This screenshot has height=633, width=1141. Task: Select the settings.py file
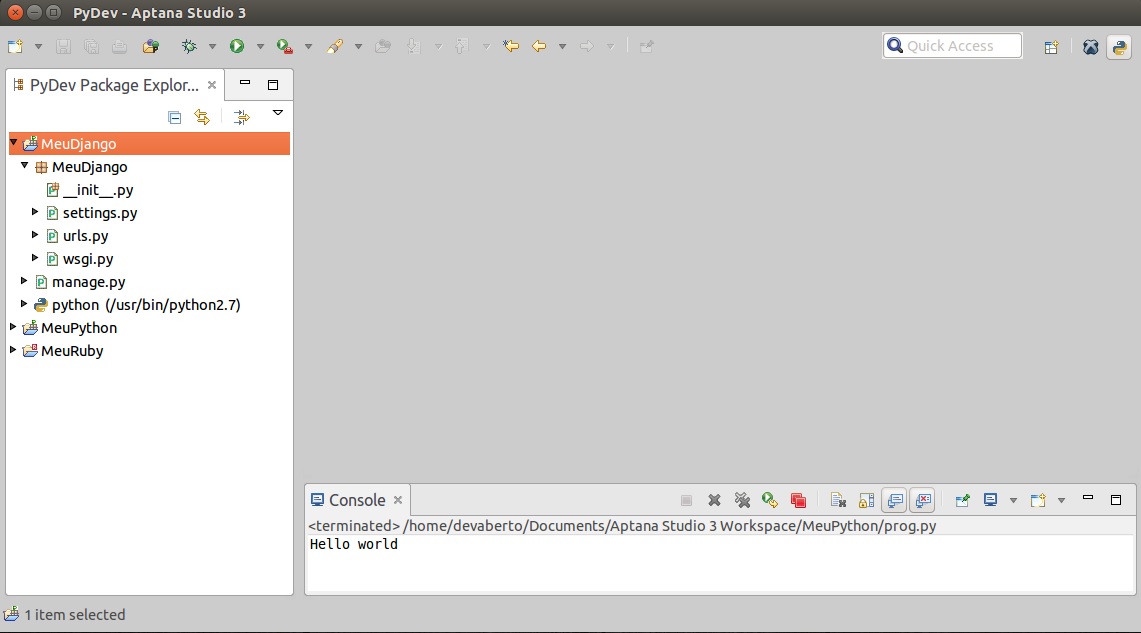tap(99, 213)
